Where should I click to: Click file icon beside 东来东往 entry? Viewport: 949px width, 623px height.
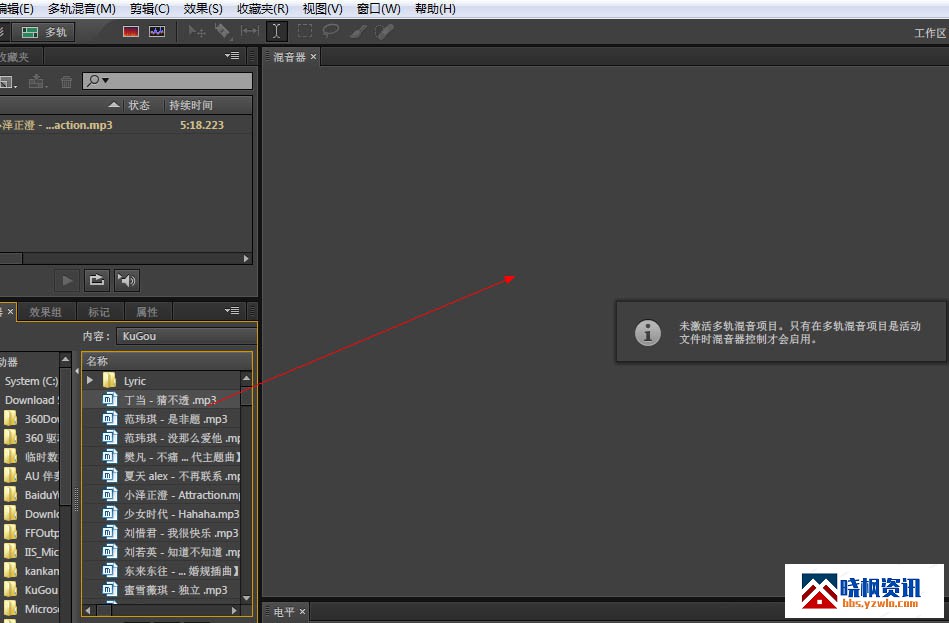(x=110, y=570)
